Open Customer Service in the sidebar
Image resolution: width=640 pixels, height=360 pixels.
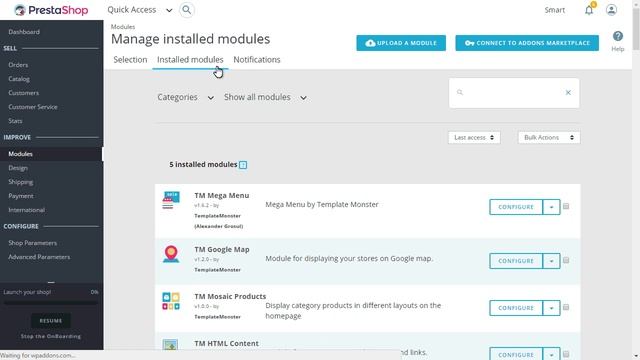click(x=33, y=107)
